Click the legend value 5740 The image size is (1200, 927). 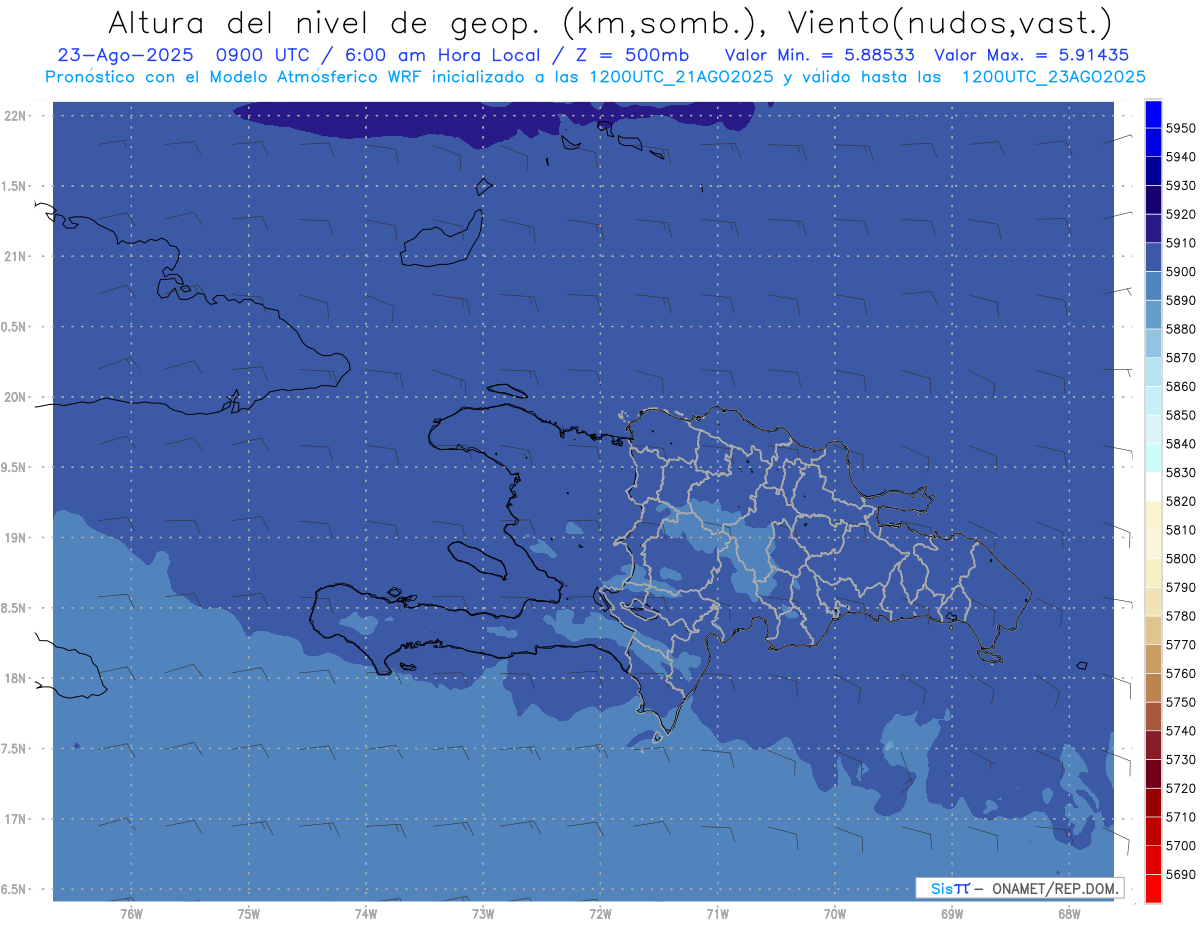(x=1180, y=731)
